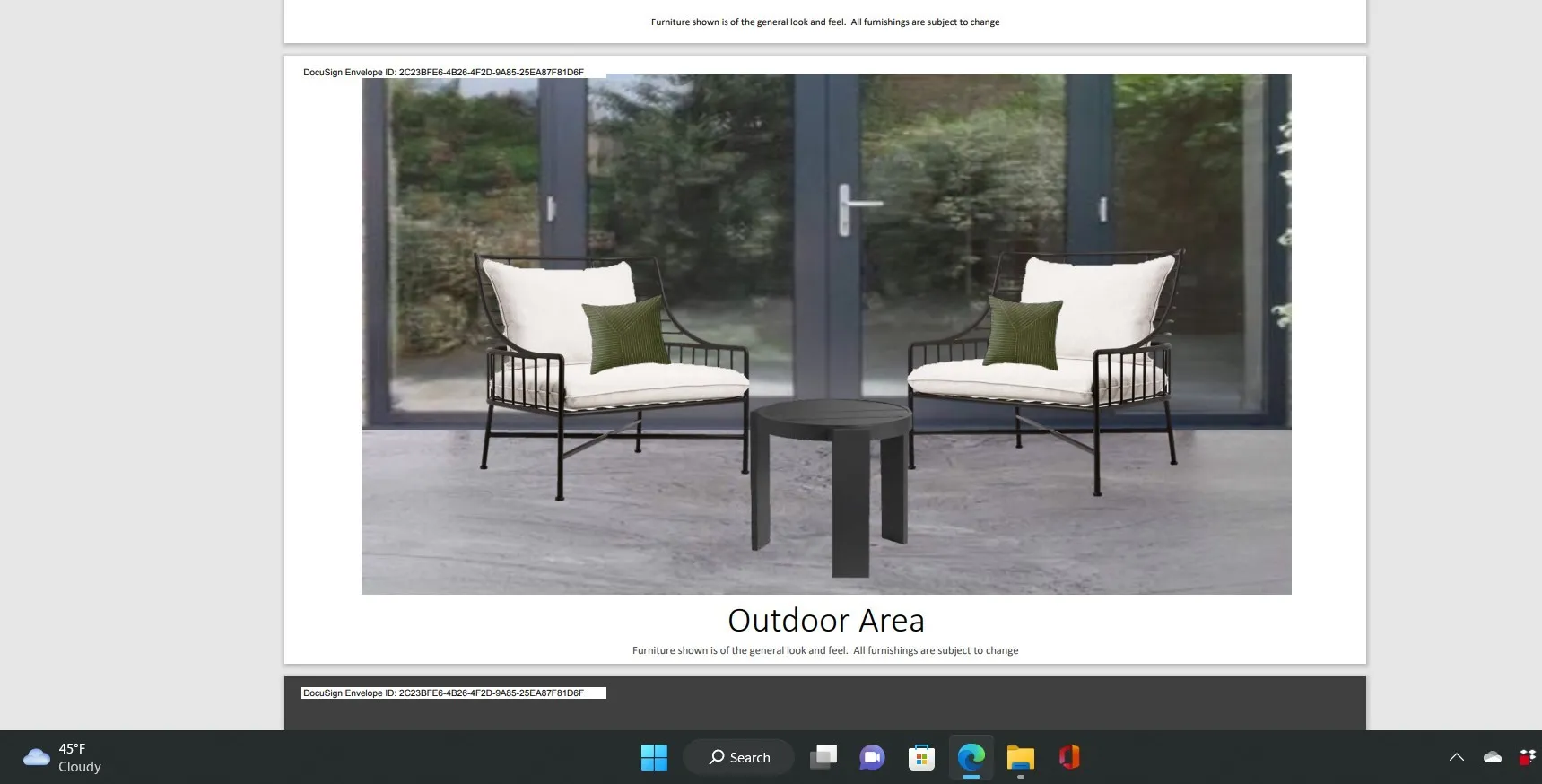Screen dimensions: 1542x784
Task: Click the furniture disclaimer at the page top
Action: point(825,22)
